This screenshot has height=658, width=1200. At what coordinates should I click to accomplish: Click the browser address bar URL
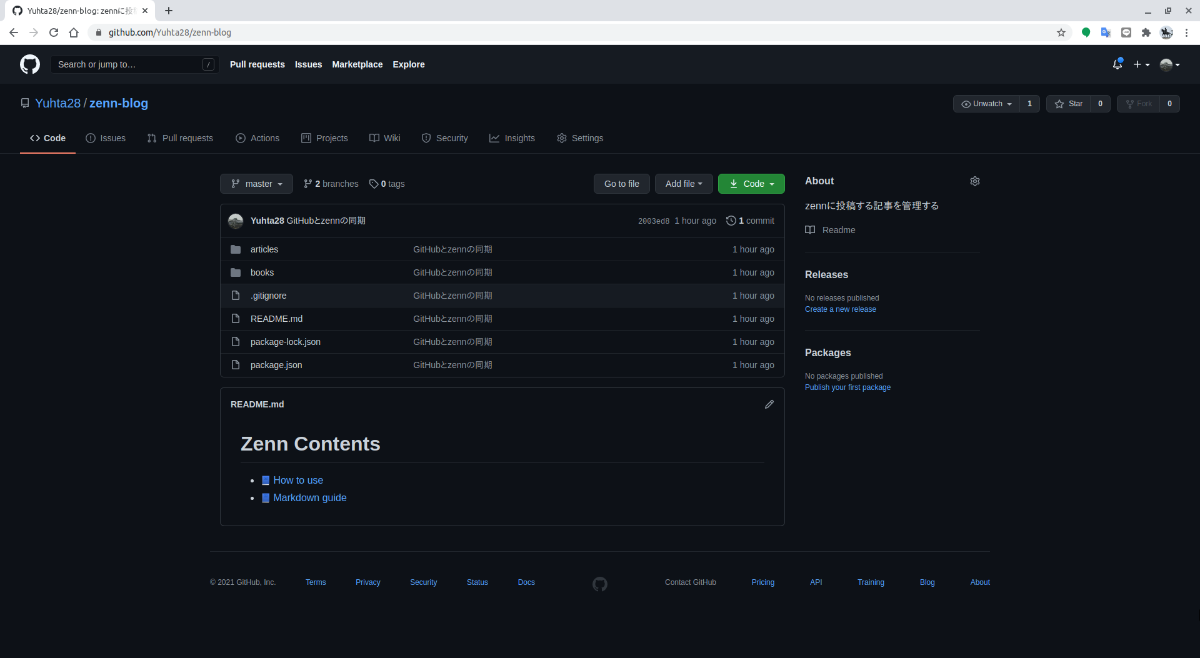tap(170, 32)
